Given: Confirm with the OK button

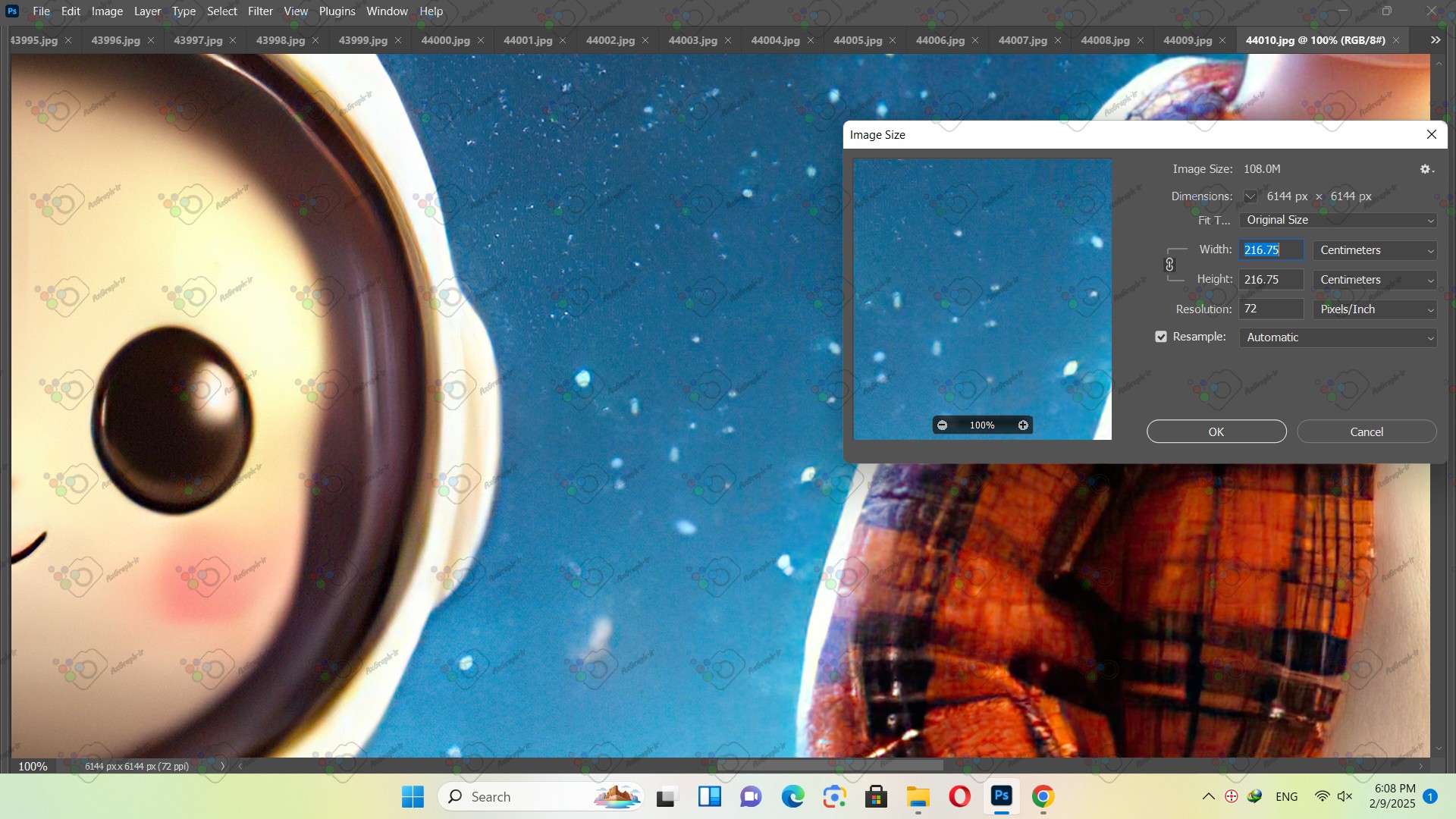Looking at the screenshot, I should (x=1216, y=431).
